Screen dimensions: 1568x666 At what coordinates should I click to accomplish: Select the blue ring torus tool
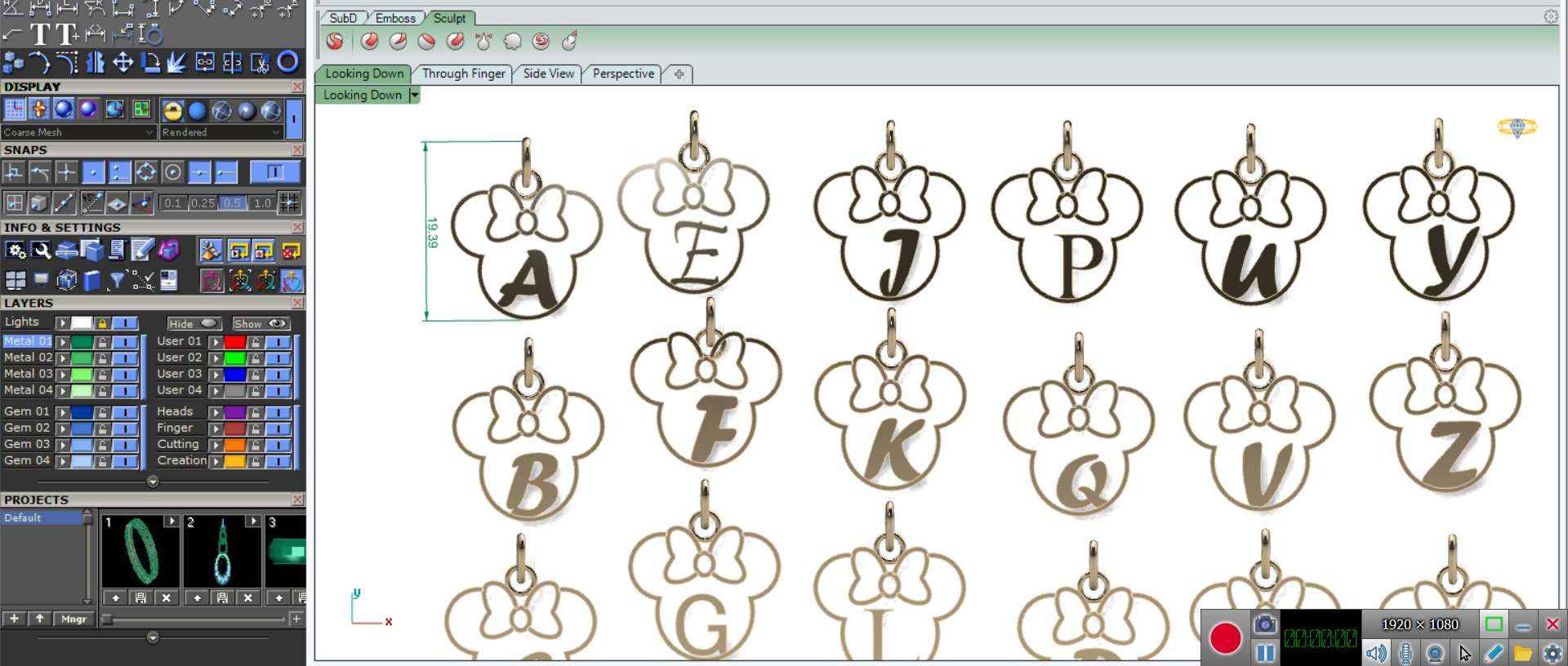coord(287,62)
